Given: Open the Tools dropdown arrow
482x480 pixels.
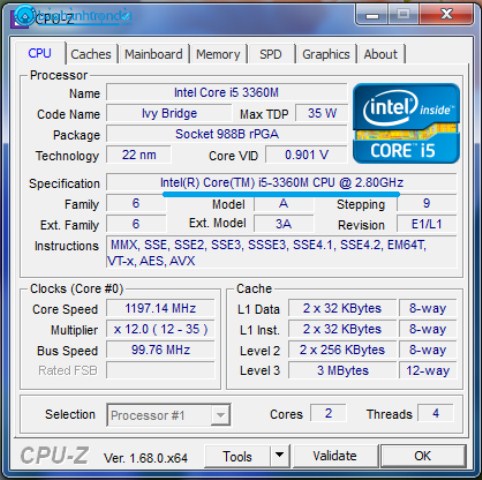Looking at the screenshot, I should [x=279, y=456].
